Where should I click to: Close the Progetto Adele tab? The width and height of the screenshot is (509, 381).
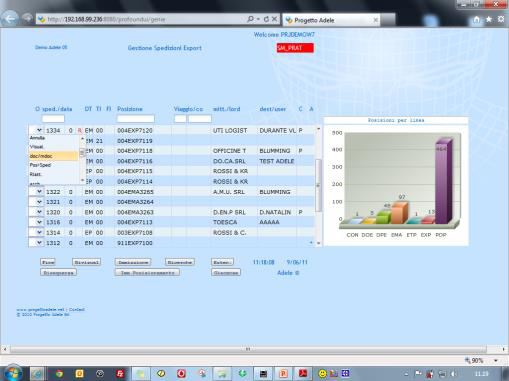(x=375, y=20)
